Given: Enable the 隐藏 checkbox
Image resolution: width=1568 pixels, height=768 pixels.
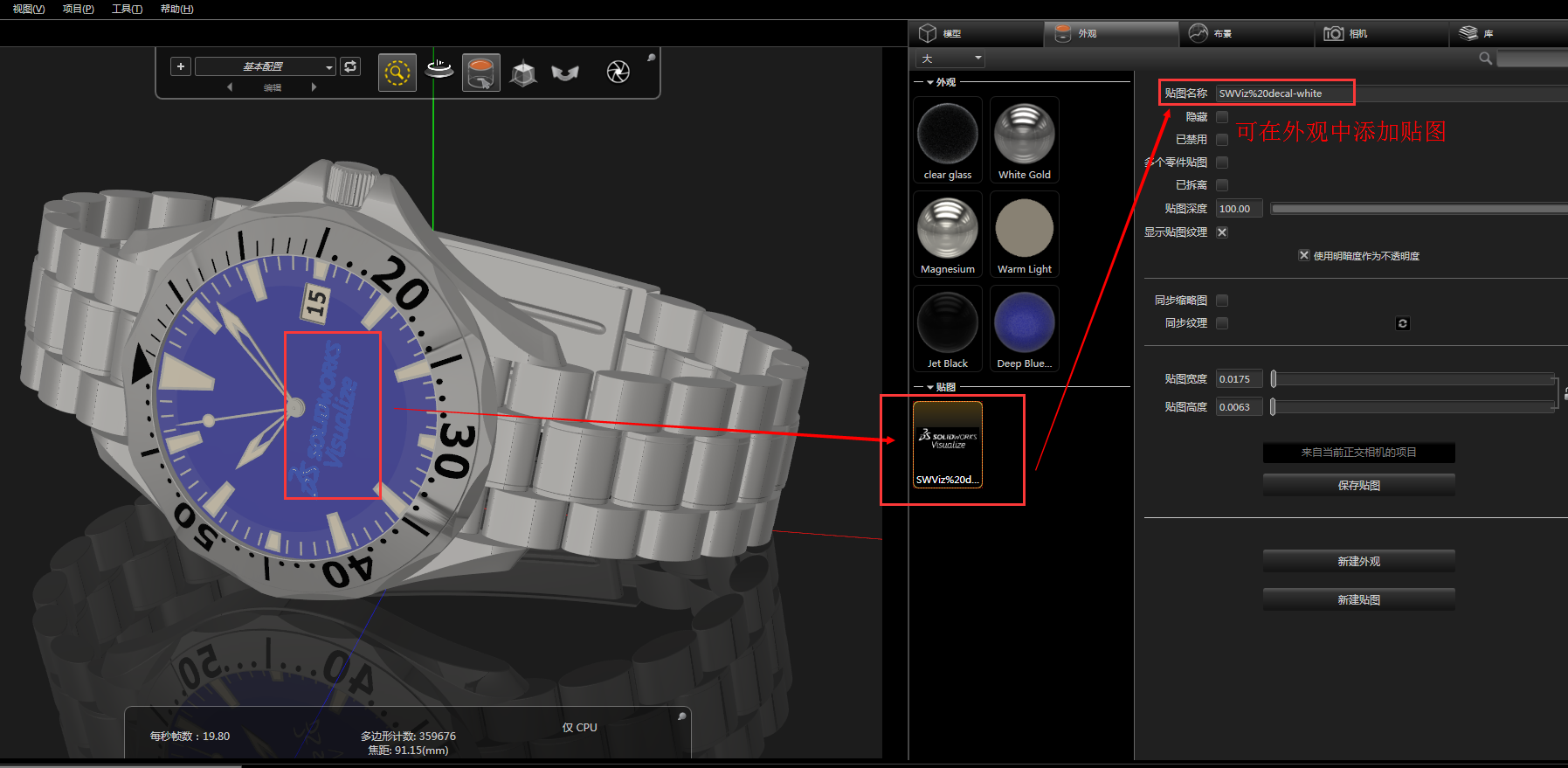Looking at the screenshot, I should point(1222,117).
